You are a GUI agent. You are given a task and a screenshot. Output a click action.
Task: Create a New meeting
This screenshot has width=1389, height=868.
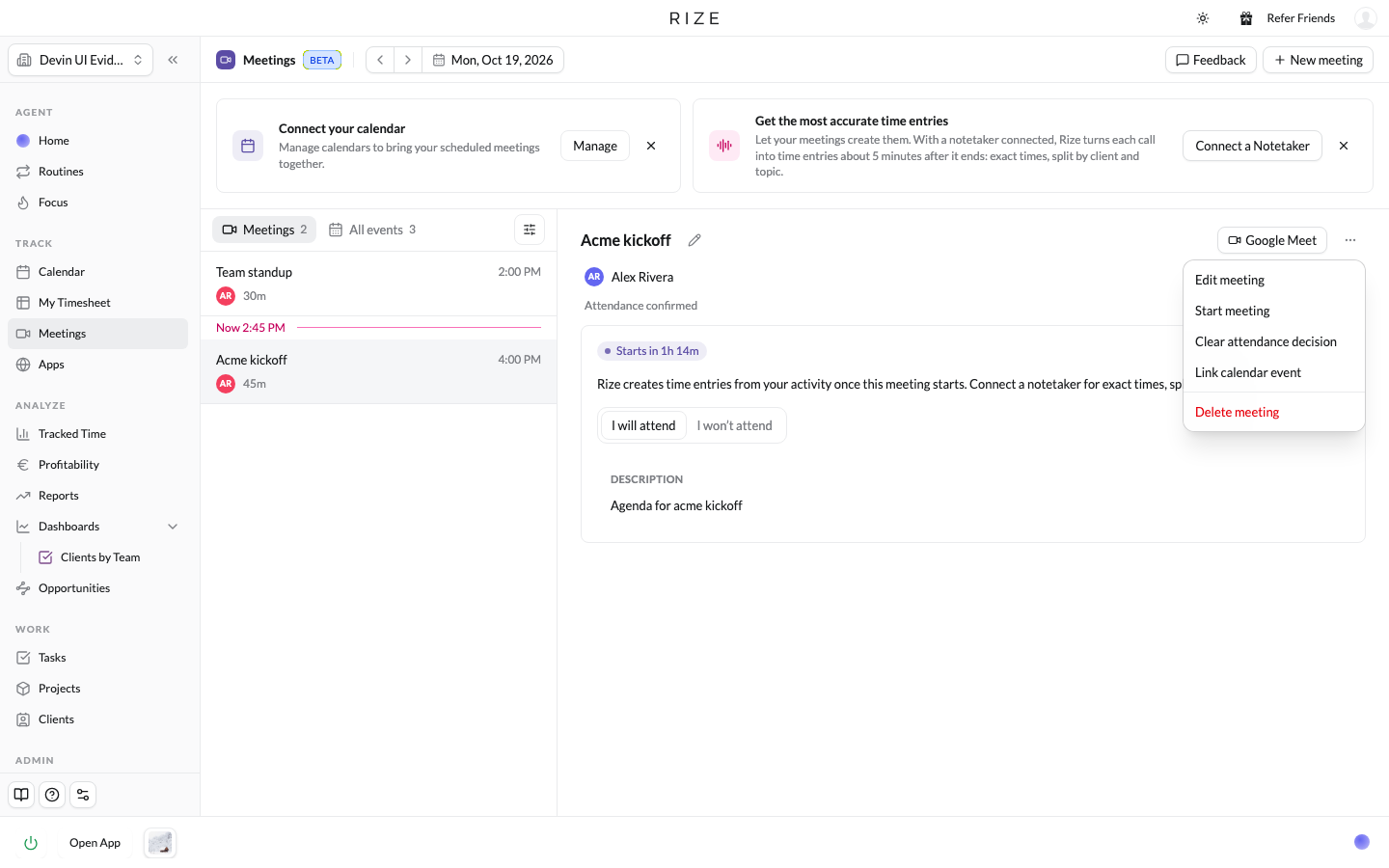1318,60
